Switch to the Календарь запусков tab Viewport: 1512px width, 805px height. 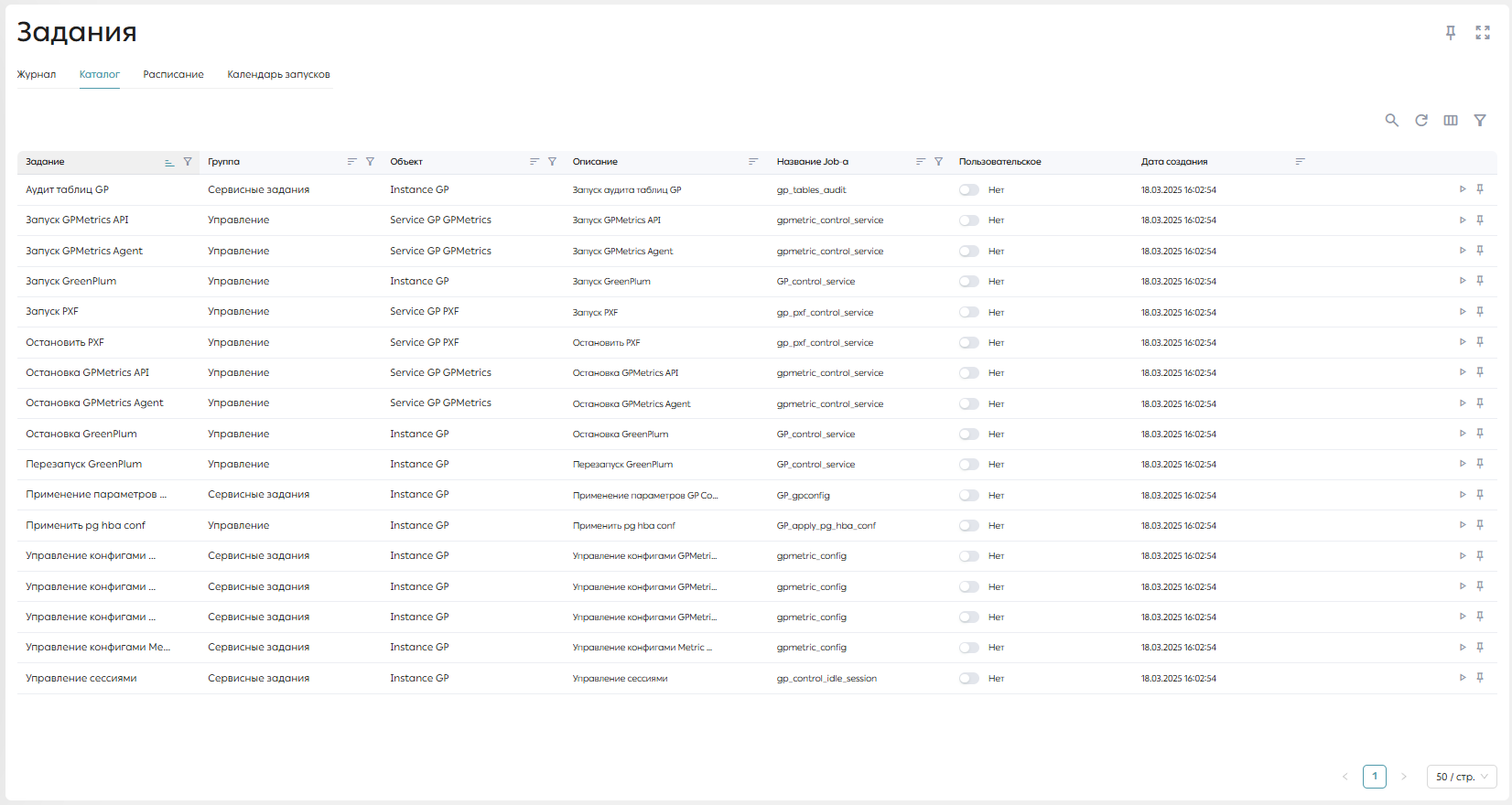tap(278, 74)
